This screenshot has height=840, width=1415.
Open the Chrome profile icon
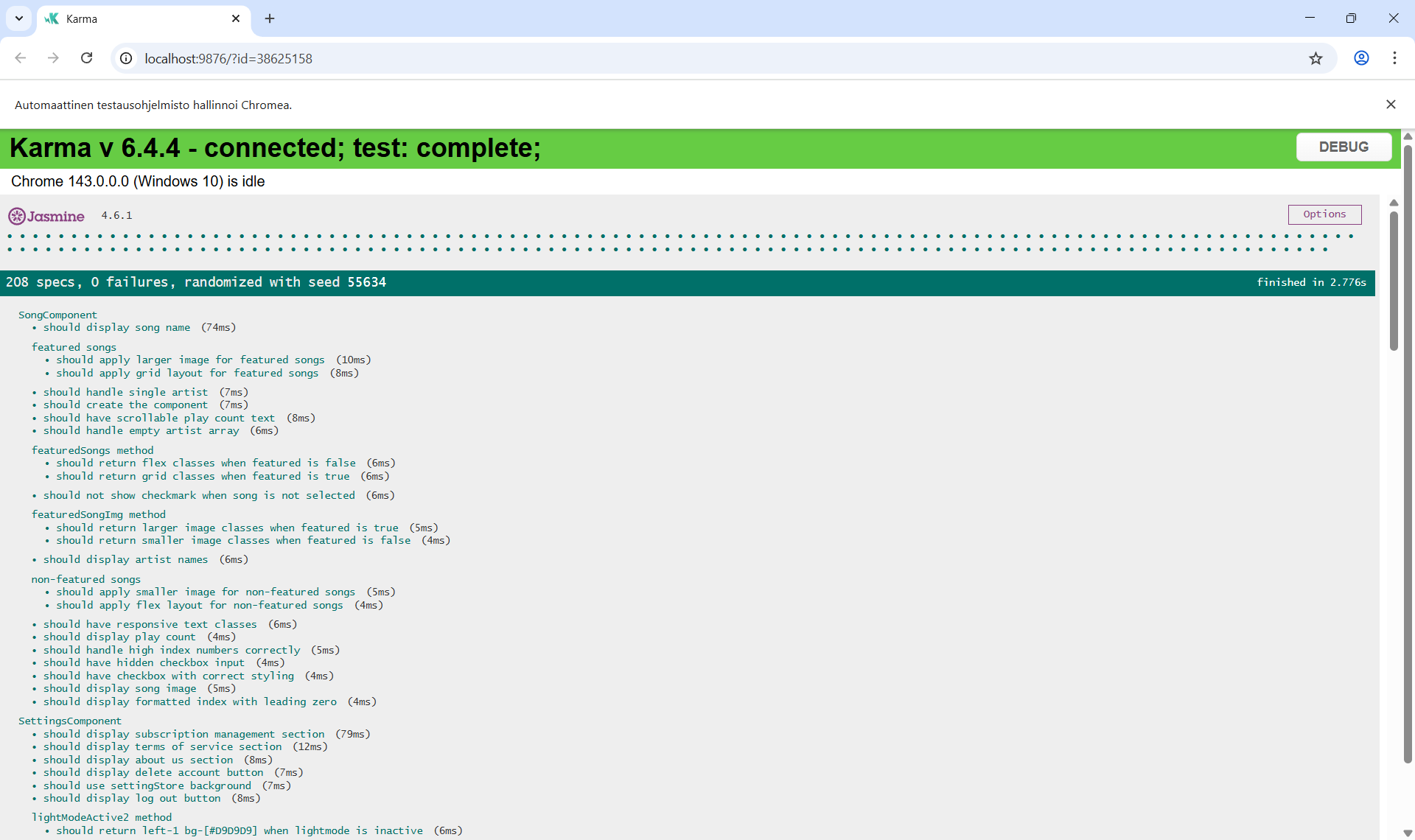pos(1361,58)
